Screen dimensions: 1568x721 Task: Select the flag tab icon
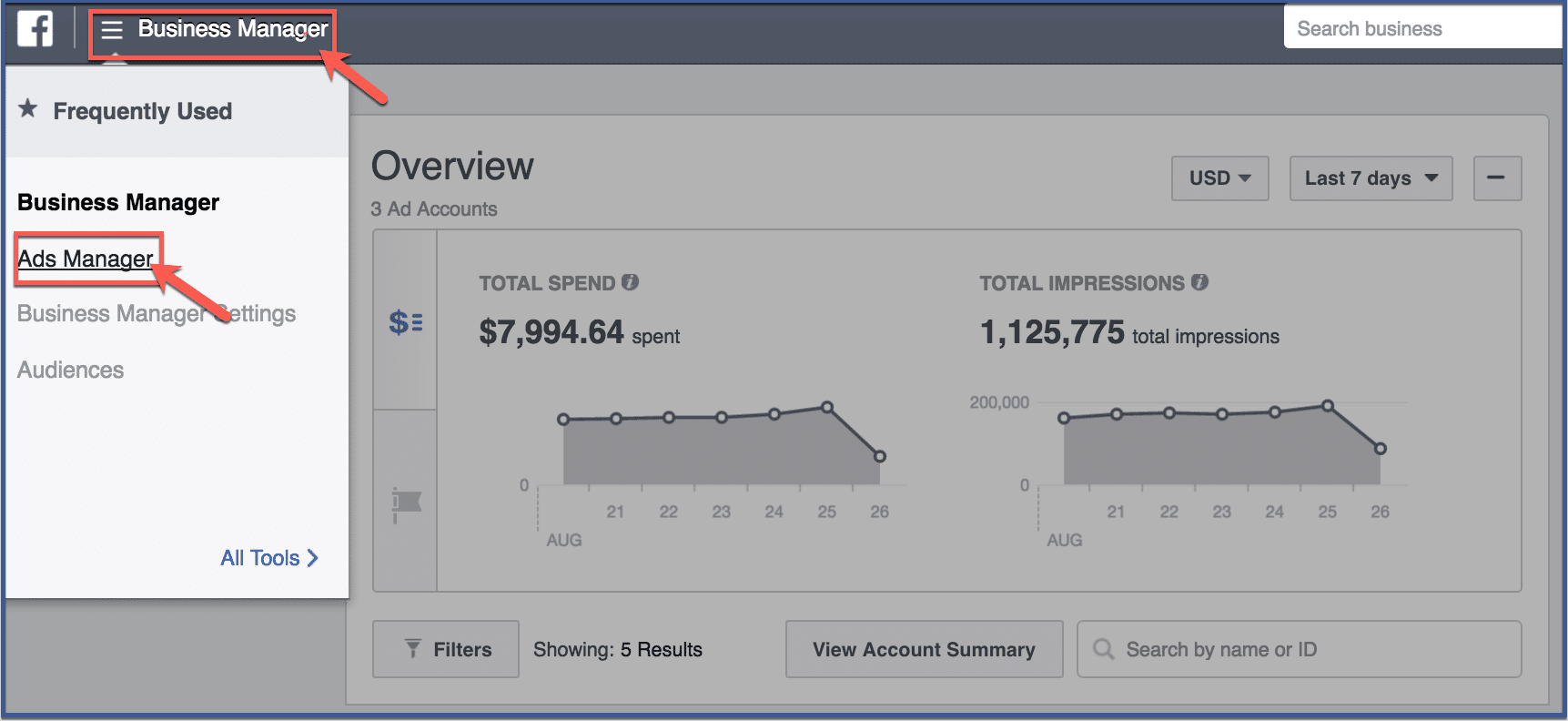[x=406, y=503]
